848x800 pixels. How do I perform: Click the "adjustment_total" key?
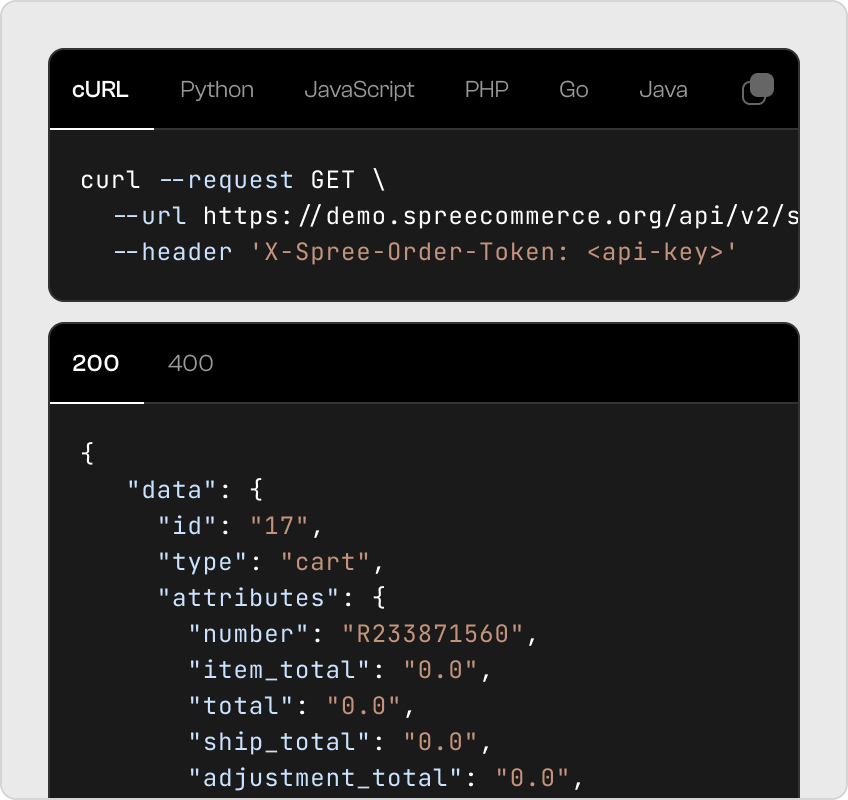(x=325, y=778)
